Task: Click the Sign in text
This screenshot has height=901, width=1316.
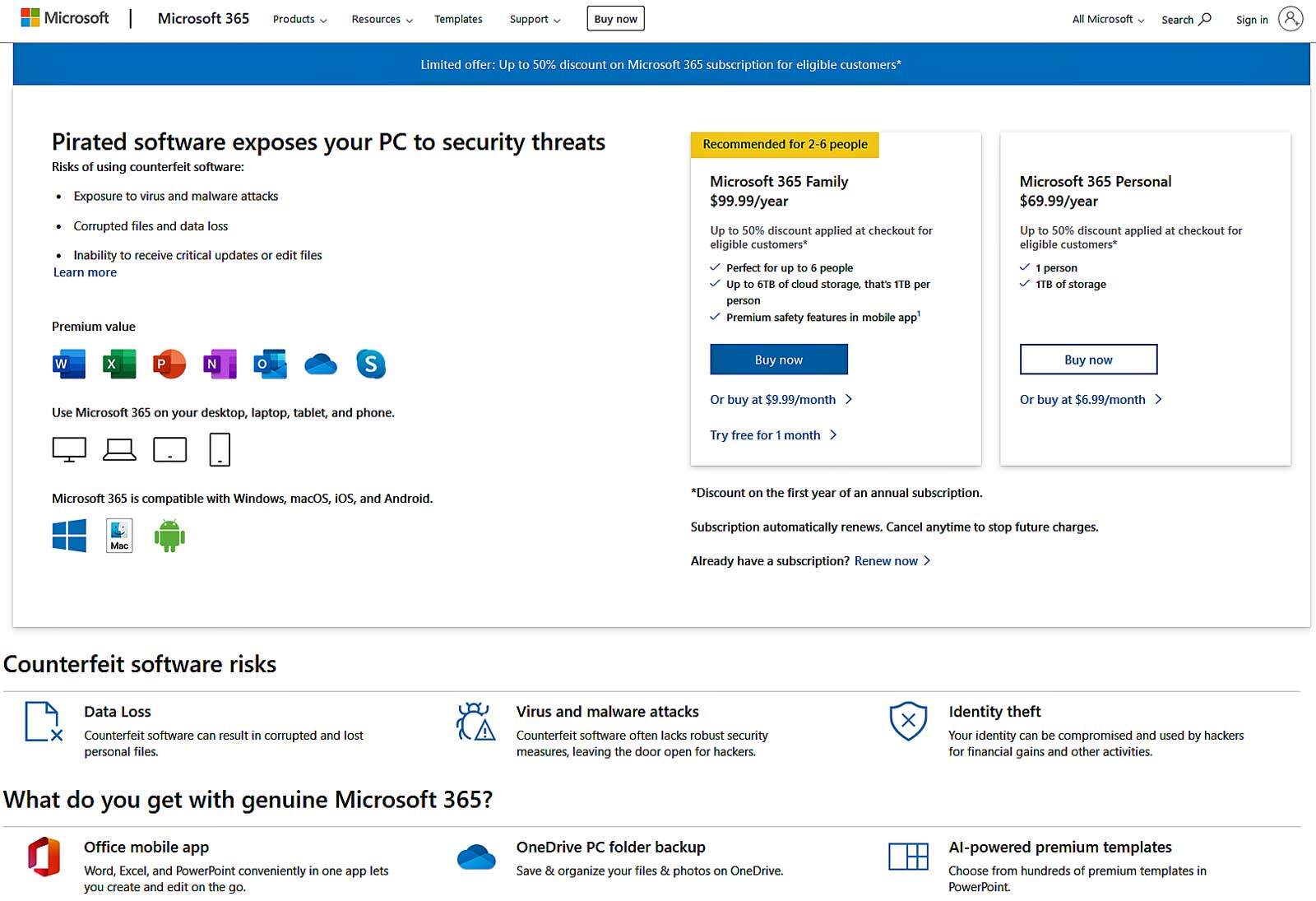Action: click(x=1252, y=20)
